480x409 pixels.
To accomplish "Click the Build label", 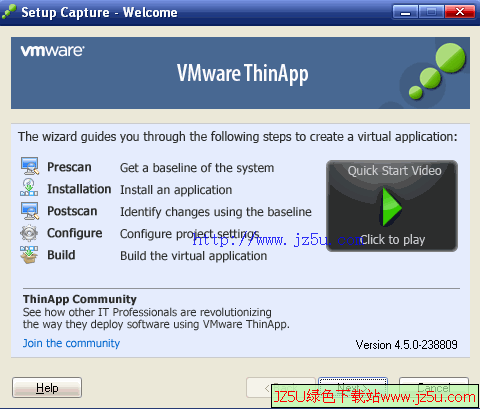I will point(61,255).
